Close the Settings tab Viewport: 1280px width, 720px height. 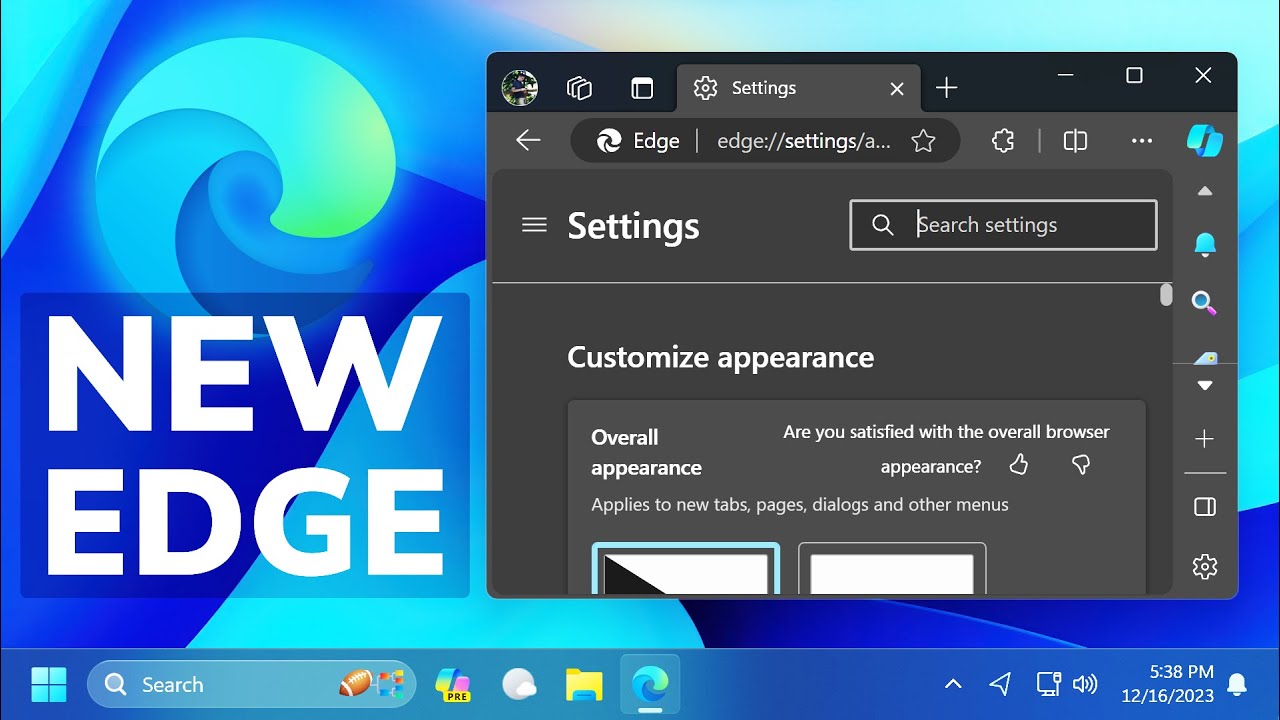click(x=897, y=89)
